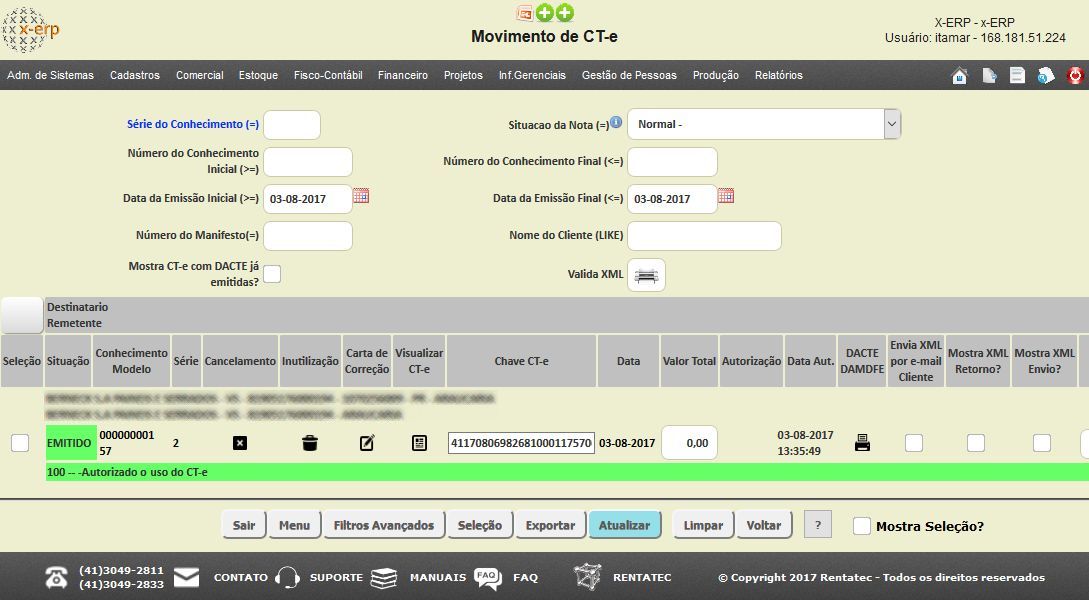
Task: Click the papers with blue circle icon
Action: (x=1045, y=75)
